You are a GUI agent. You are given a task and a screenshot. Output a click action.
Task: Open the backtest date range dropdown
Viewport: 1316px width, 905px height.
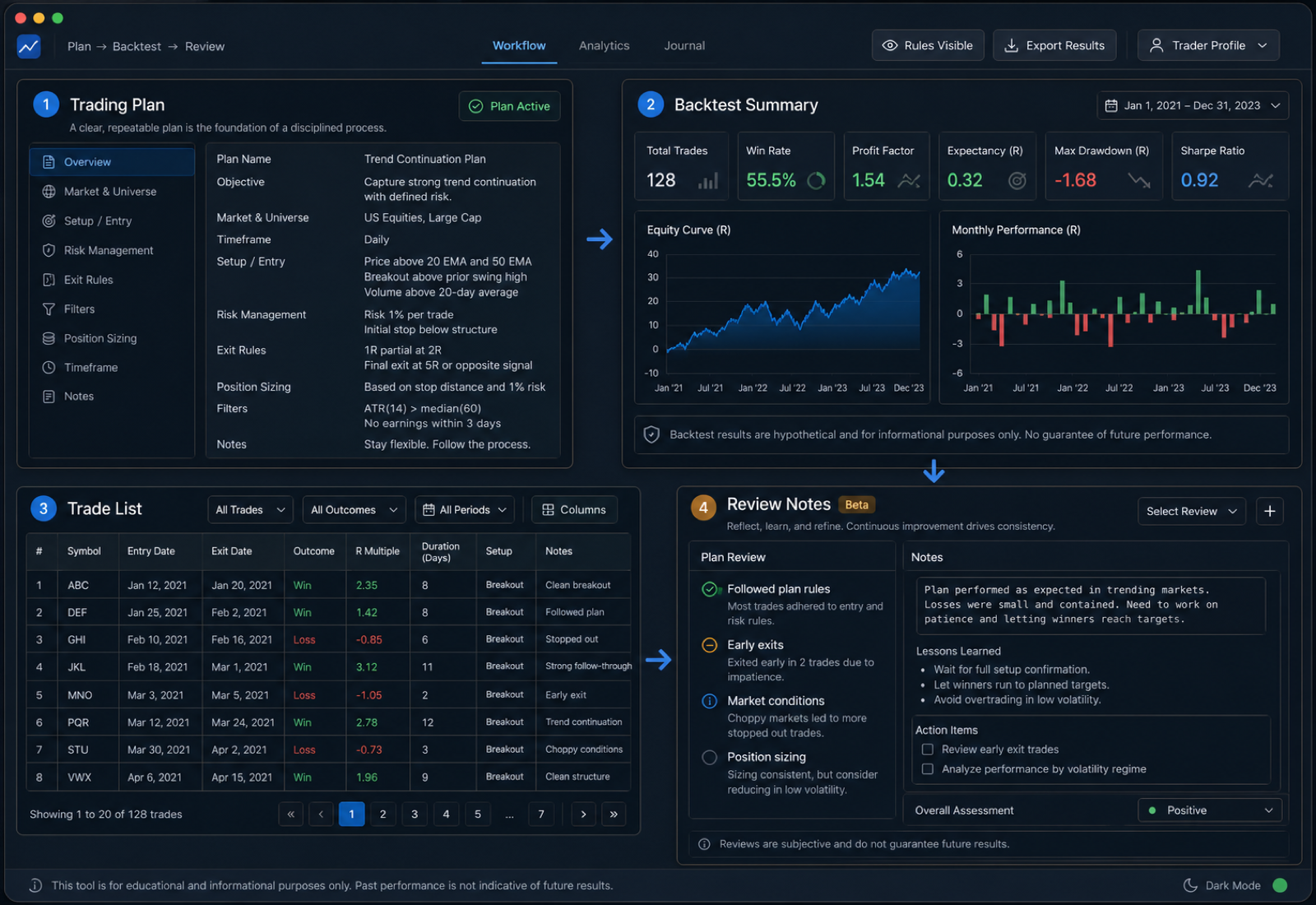tap(1193, 105)
